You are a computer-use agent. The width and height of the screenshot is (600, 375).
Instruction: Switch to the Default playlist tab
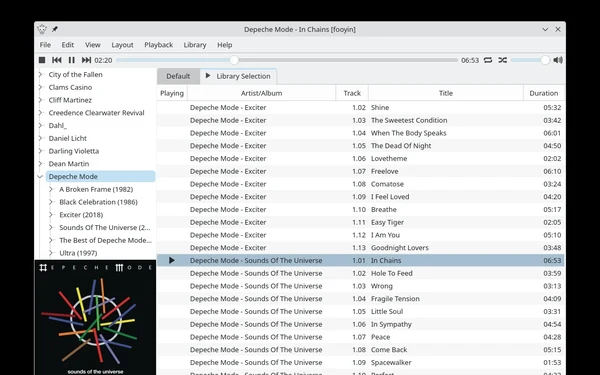pyautogui.click(x=178, y=76)
